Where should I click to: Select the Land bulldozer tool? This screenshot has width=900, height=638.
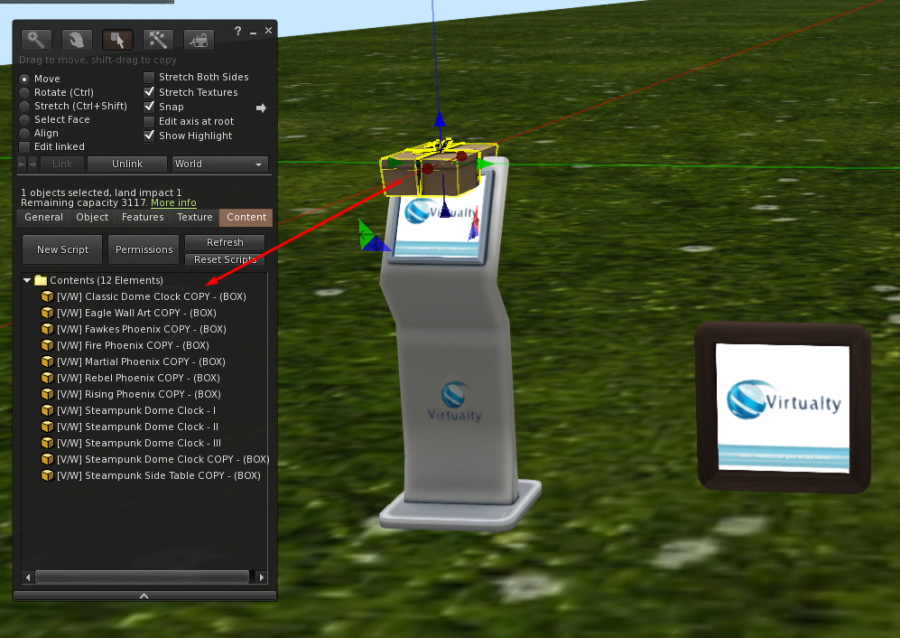(197, 40)
